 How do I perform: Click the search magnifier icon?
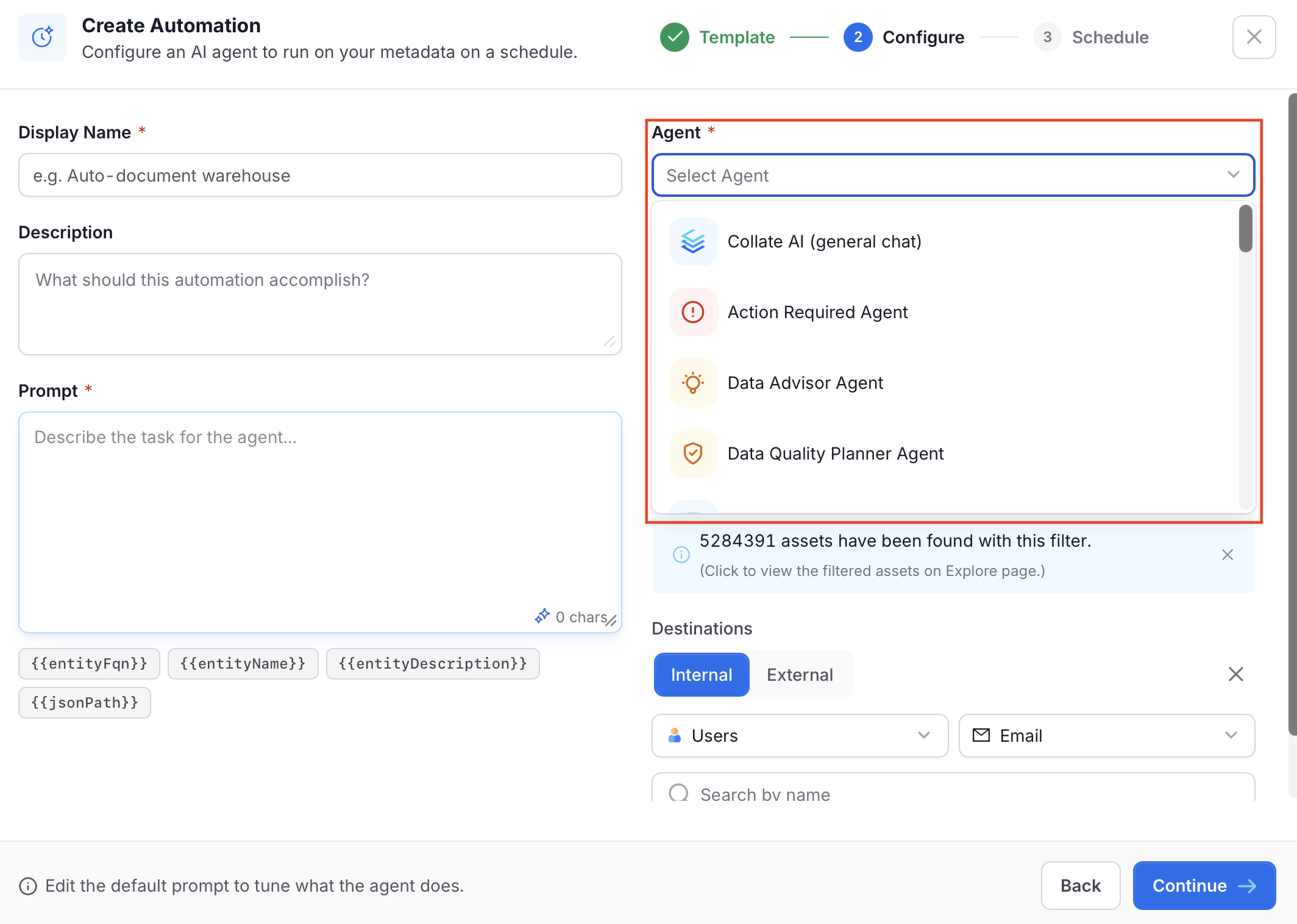[x=678, y=792]
